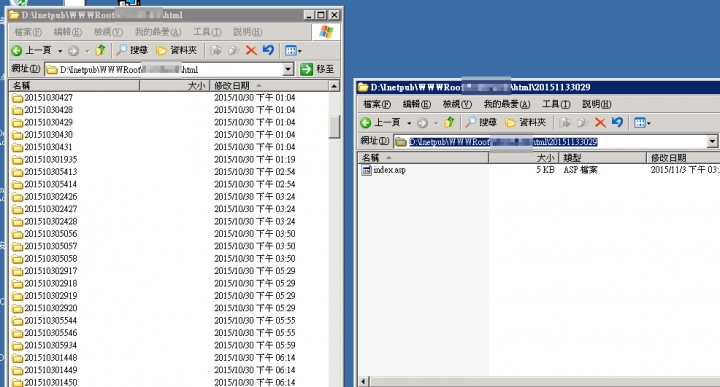Sort by 大小 column in left window

(x=174, y=86)
